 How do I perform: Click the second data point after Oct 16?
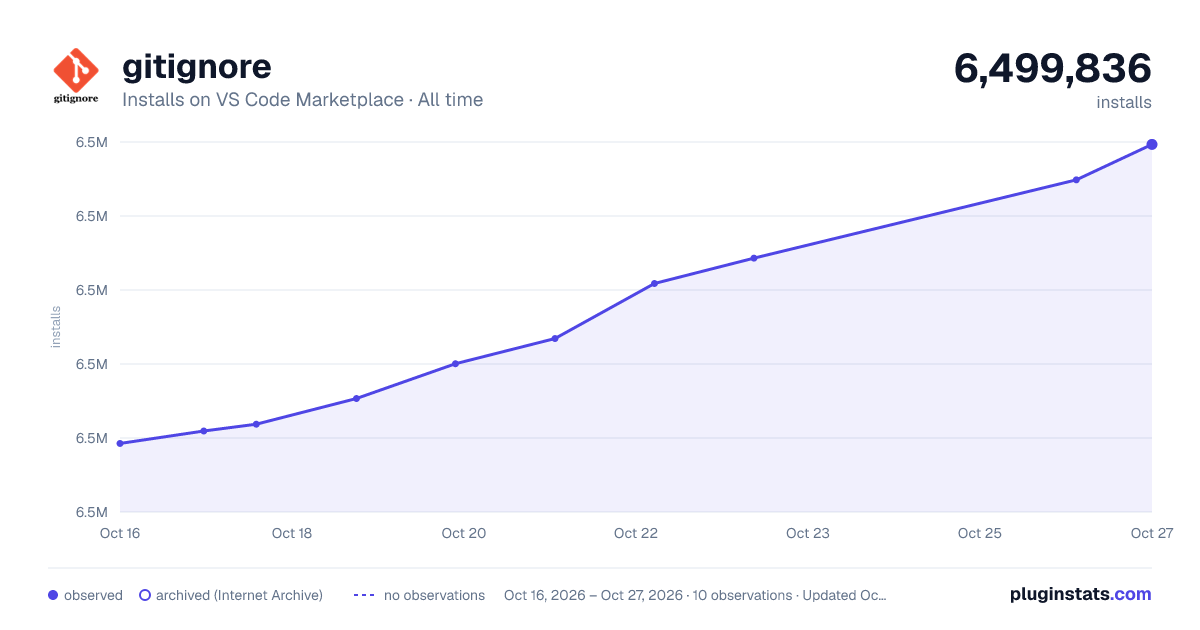pyautogui.click(x=203, y=431)
